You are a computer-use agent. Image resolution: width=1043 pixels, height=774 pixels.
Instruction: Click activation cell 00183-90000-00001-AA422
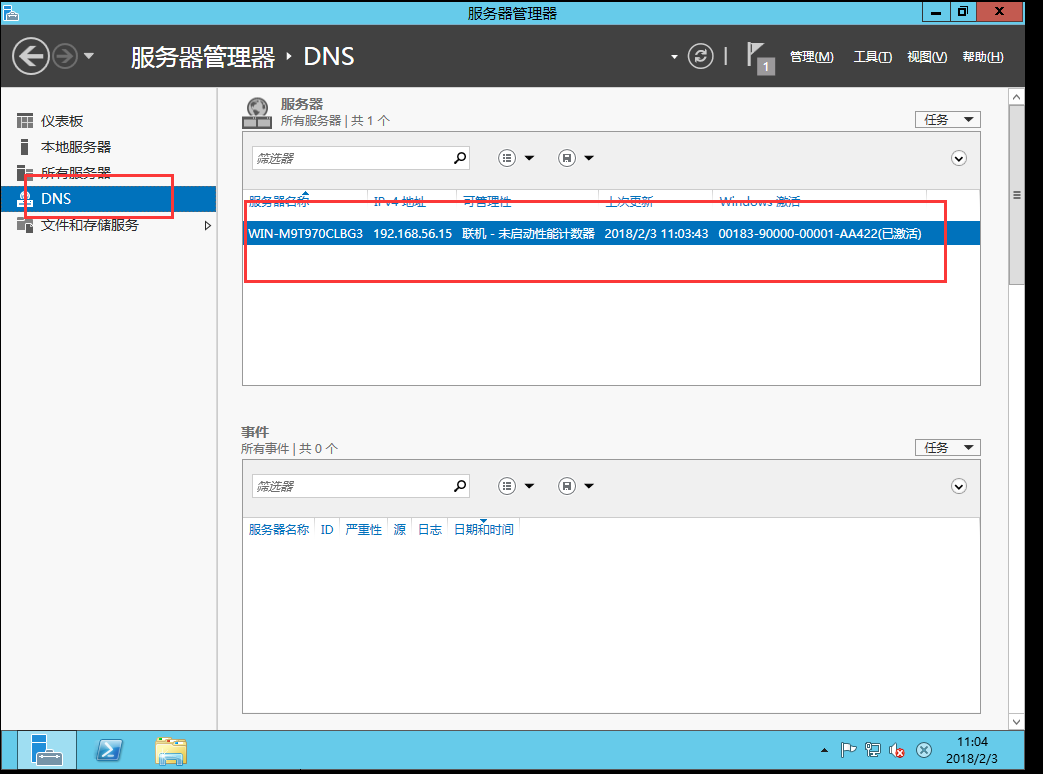[x=820, y=233]
